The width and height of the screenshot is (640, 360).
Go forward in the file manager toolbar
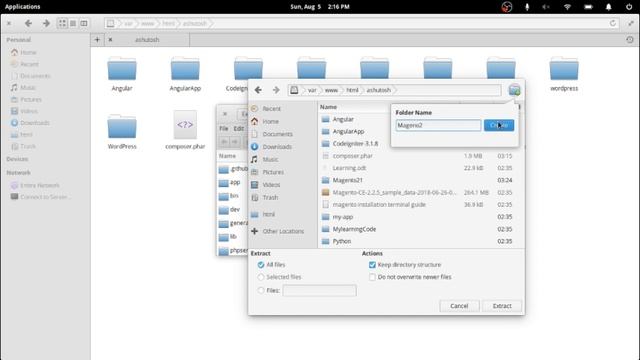point(46,23)
